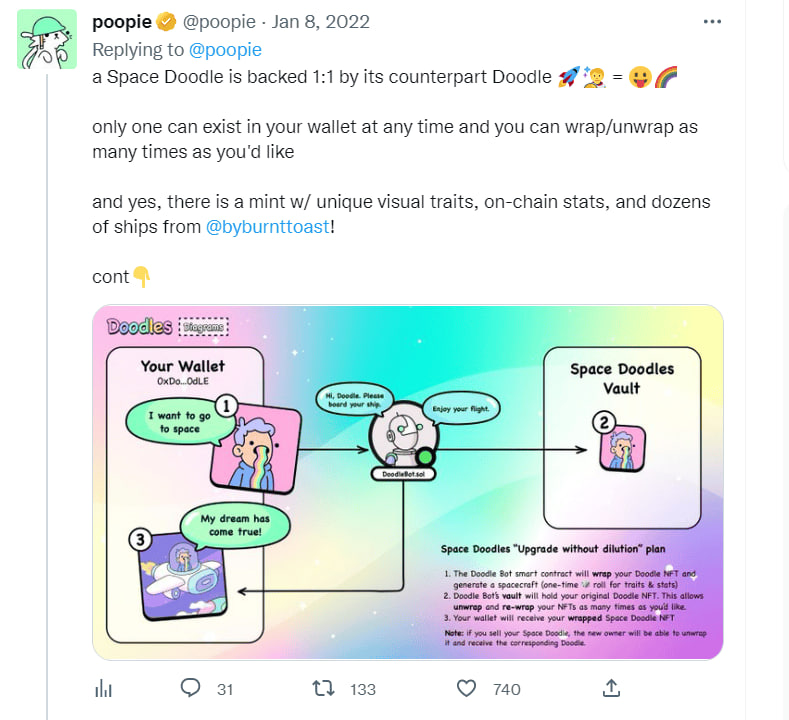Click the reply speech bubble icon
Screen dimensions: 789x720
pyautogui.click(x=192, y=688)
